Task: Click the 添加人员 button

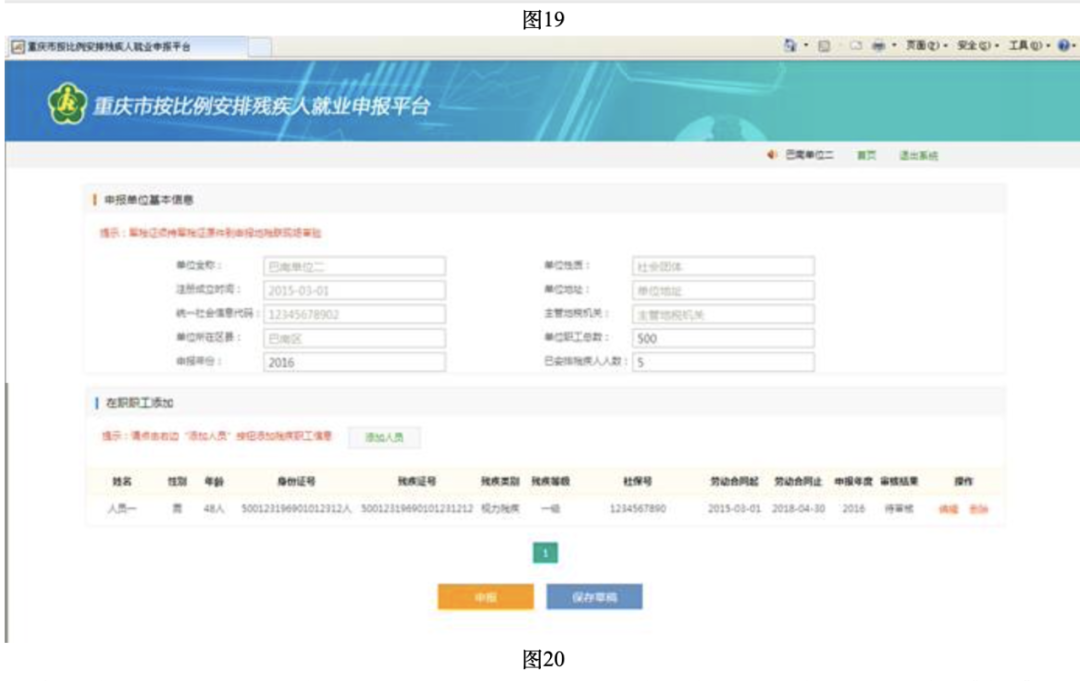Action: (384, 438)
